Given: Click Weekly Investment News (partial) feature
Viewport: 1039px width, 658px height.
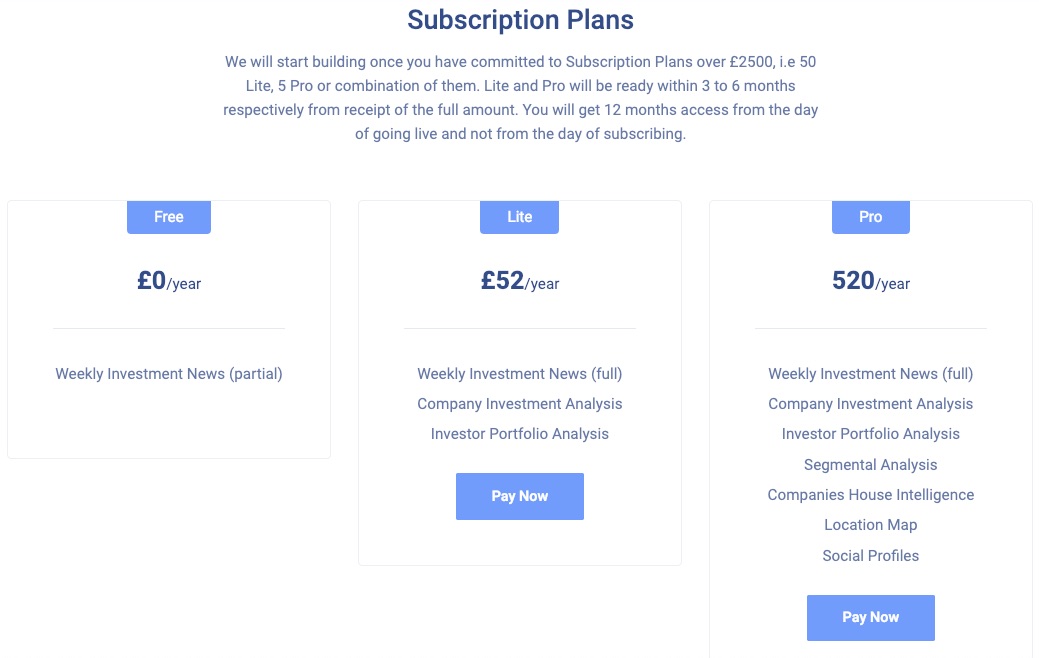Looking at the screenshot, I should [x=169, y=374].
